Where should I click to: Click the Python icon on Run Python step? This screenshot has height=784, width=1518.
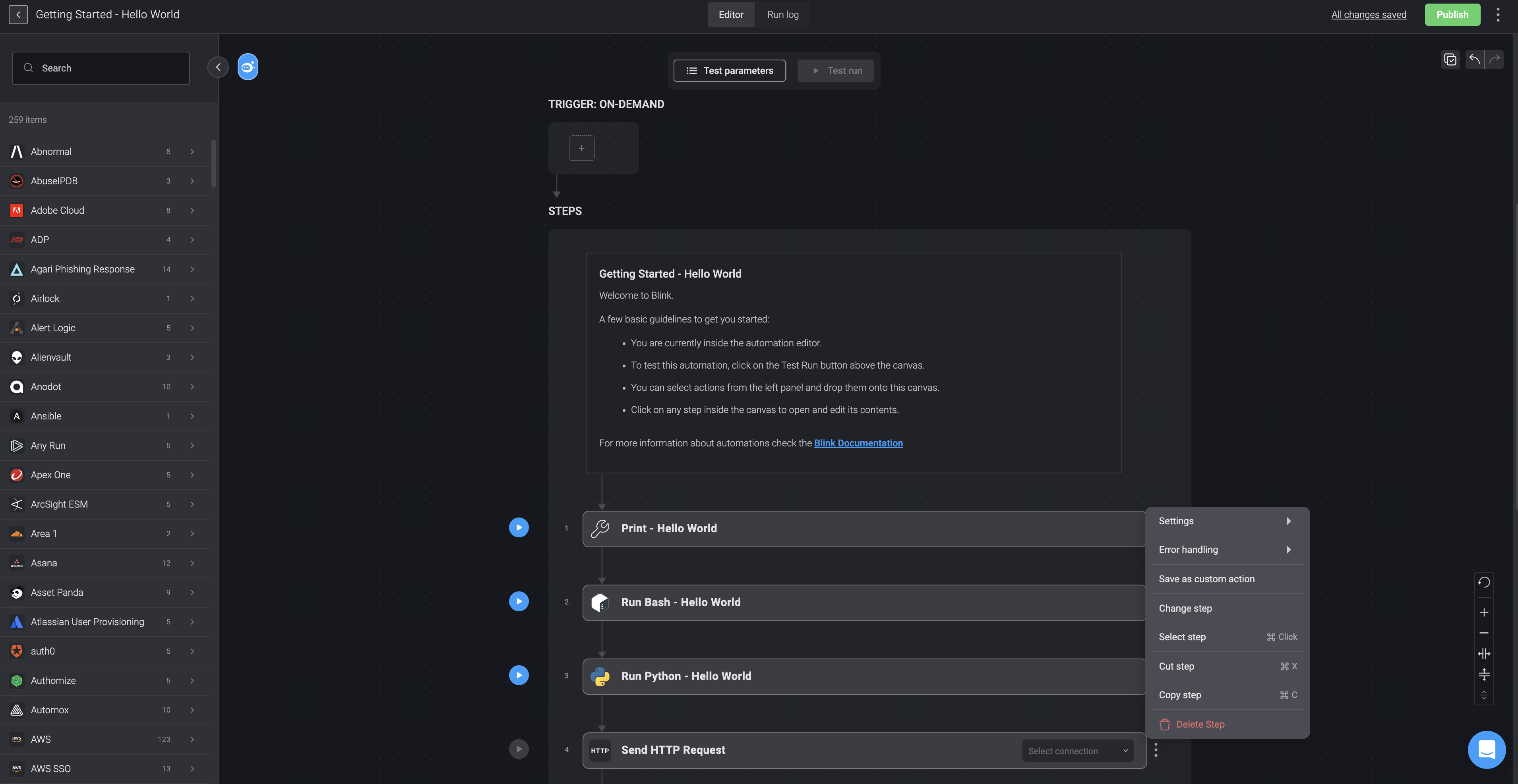[x=600, y=676]
